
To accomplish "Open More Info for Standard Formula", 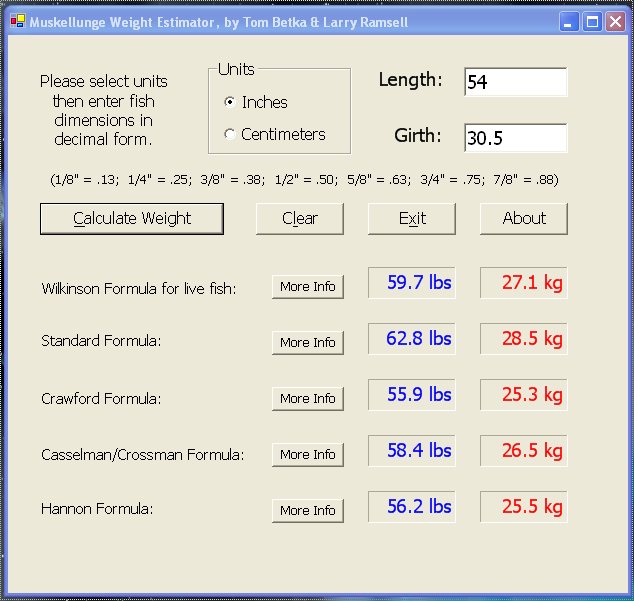I will click(x=308, y=343).
